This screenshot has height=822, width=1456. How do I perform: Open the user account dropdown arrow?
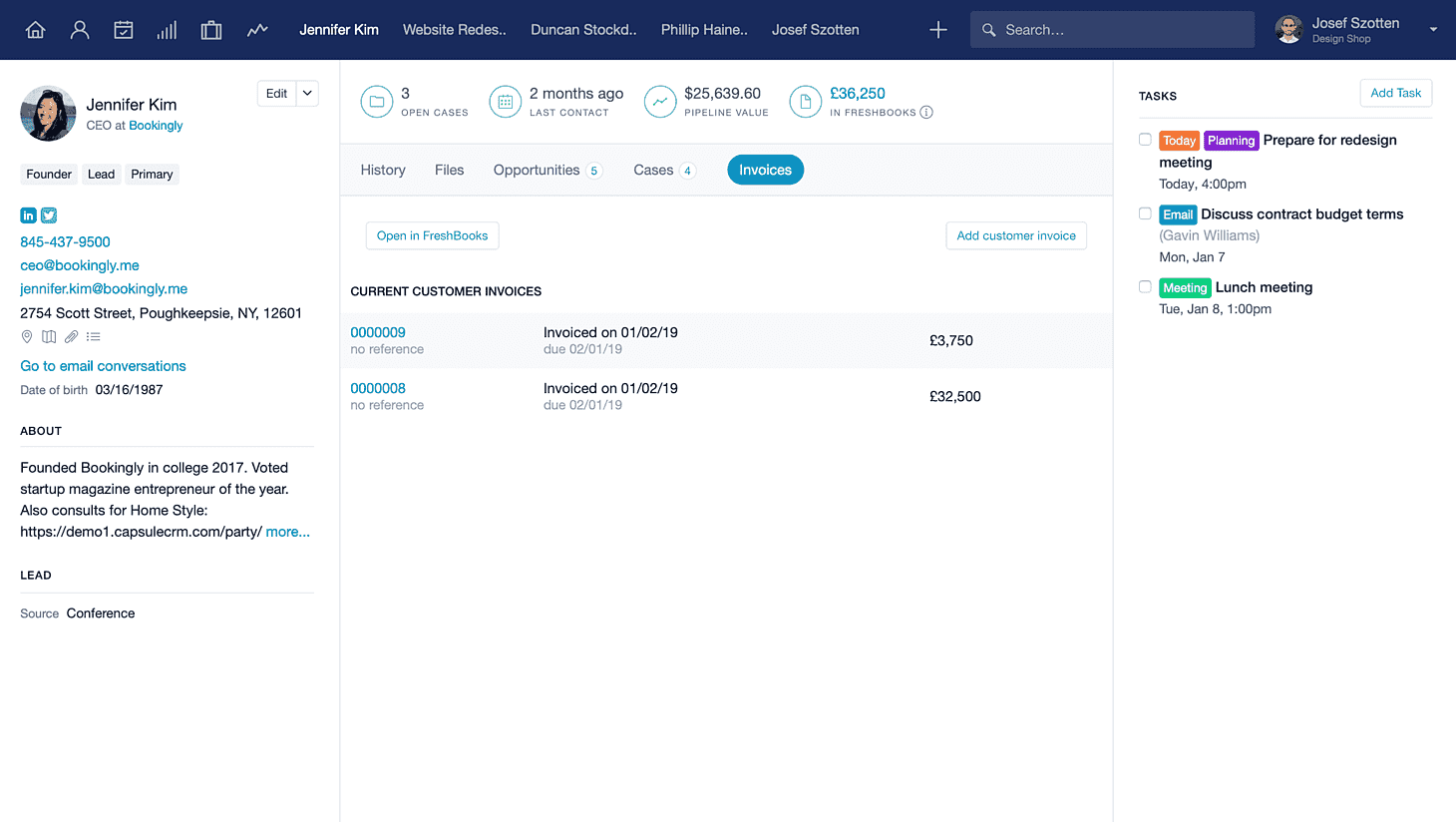click(x=1433, y=30)
